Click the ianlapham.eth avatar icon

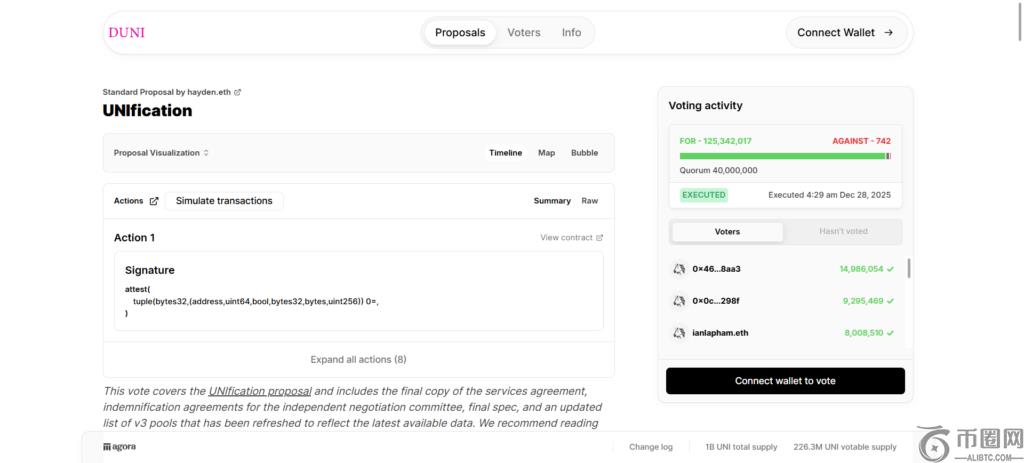(x=679, y=333)
